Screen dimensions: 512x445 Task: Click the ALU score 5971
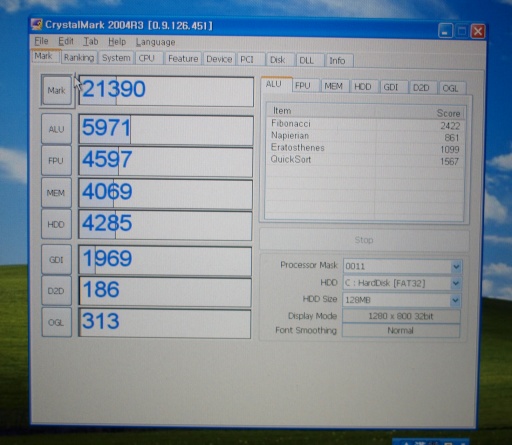[166, 130]
